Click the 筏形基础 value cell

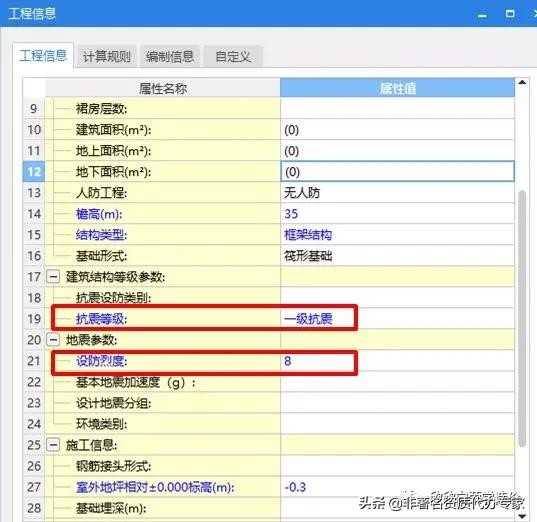pos(398,256)
